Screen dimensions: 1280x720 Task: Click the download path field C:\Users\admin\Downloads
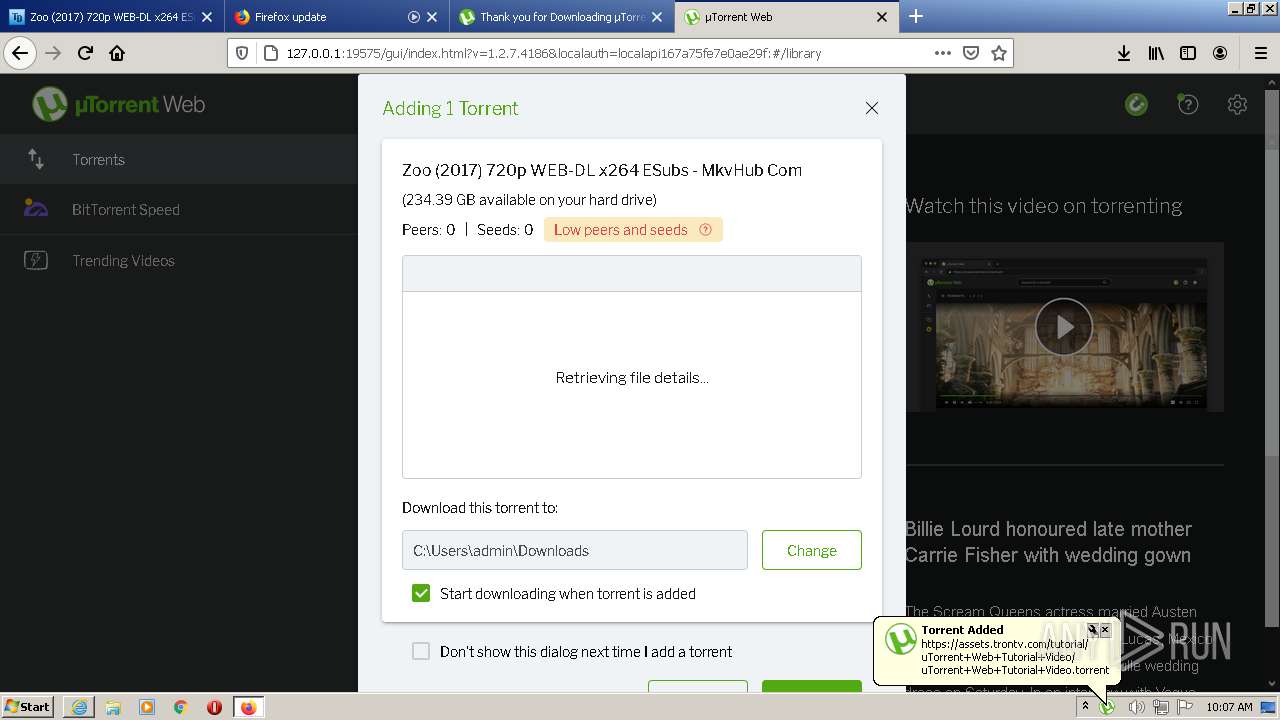[575, 550]
